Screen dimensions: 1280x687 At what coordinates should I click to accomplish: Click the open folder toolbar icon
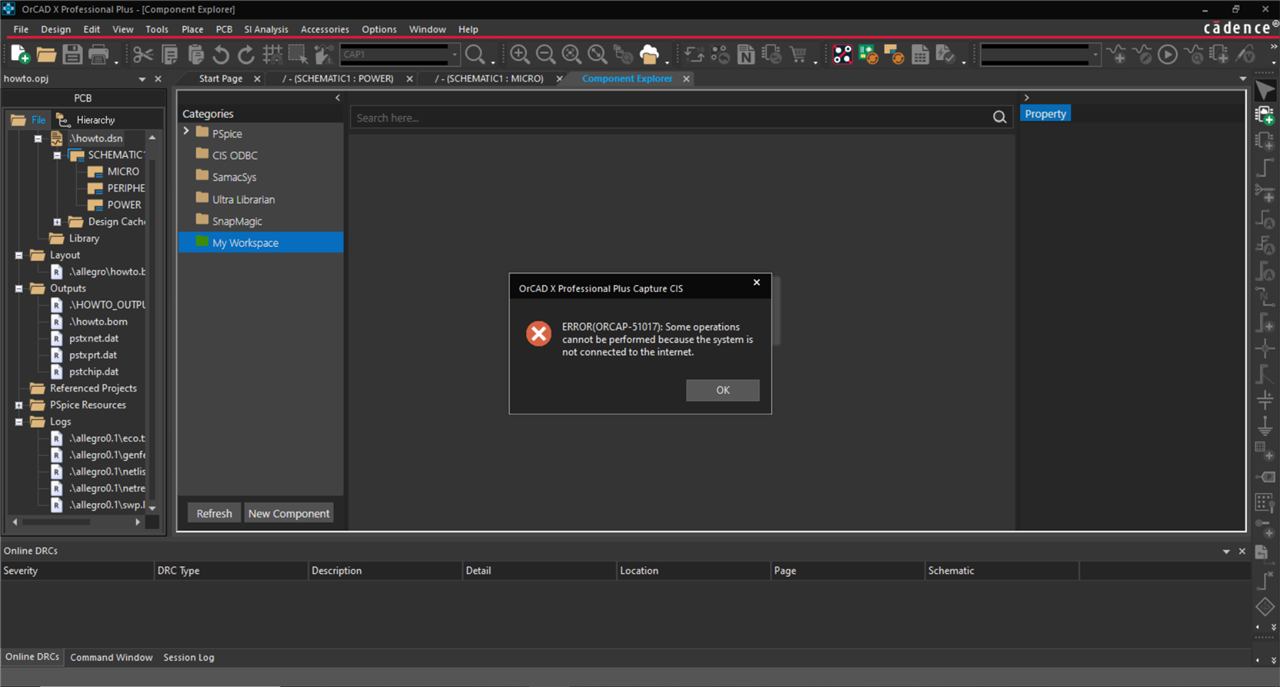tap(46, 54)
